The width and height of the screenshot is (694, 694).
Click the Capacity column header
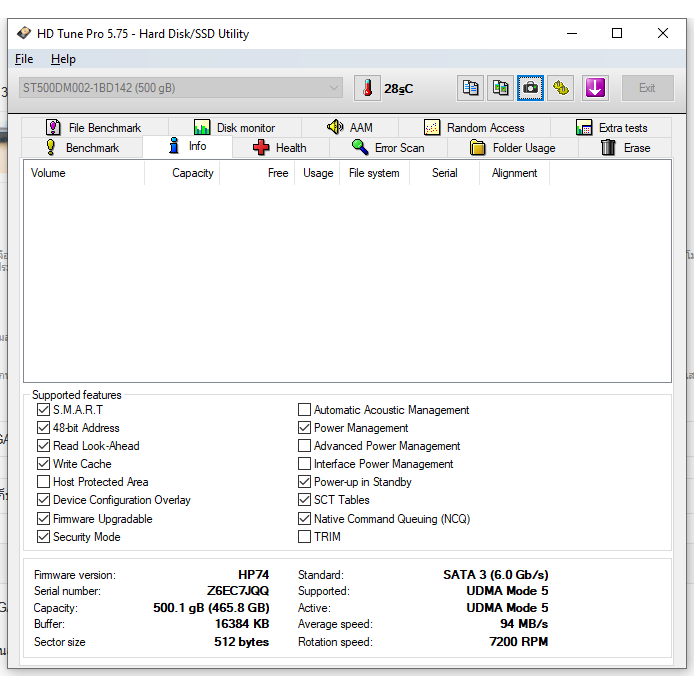[x=192, y=173]
